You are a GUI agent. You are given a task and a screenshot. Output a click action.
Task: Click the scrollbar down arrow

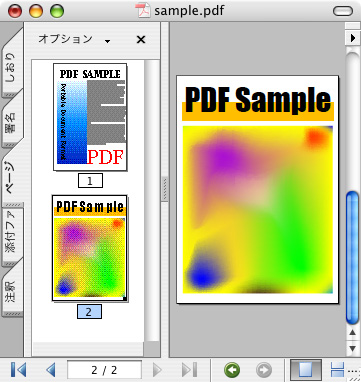coord(352,348)
